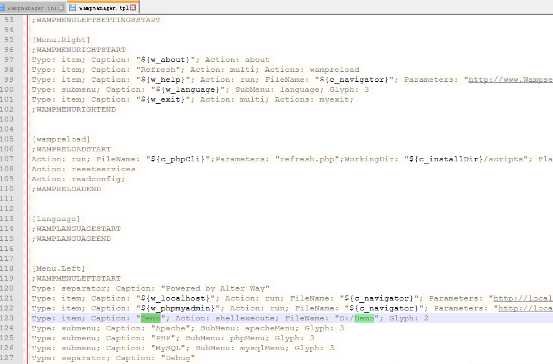
Task: Click the highlighted "Demo" caption on line 123
Action: [x=151, y=318]
